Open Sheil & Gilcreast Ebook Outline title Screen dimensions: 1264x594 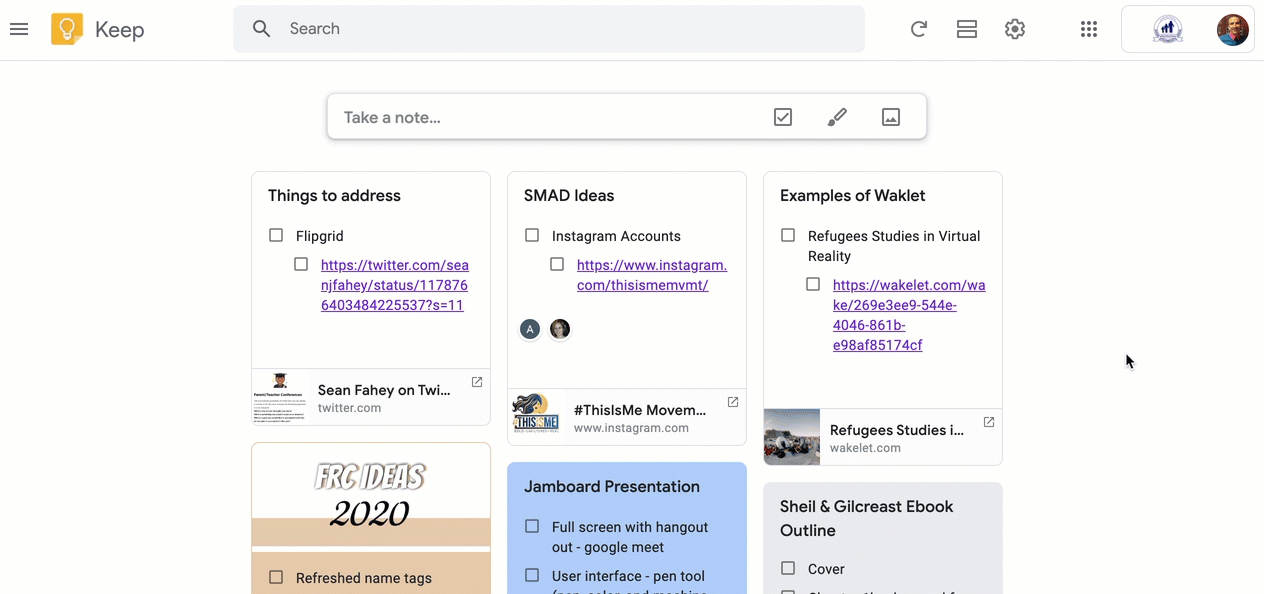tap(867, 518)
